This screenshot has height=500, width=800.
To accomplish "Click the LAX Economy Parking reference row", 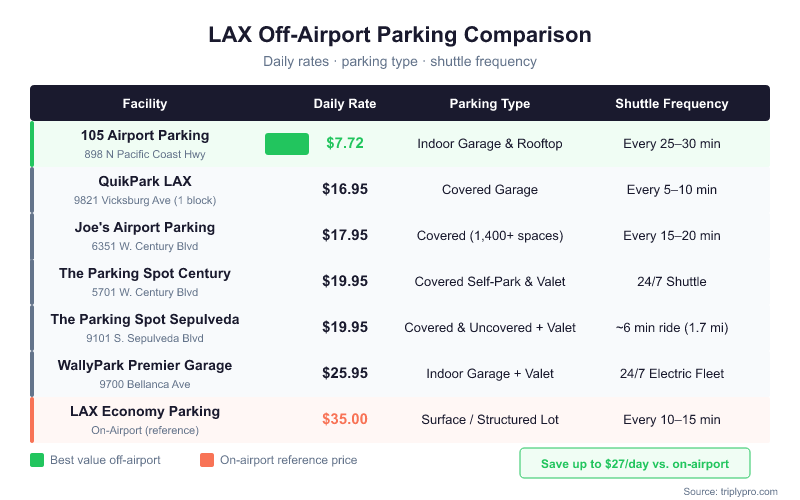I will coord(145,412).
